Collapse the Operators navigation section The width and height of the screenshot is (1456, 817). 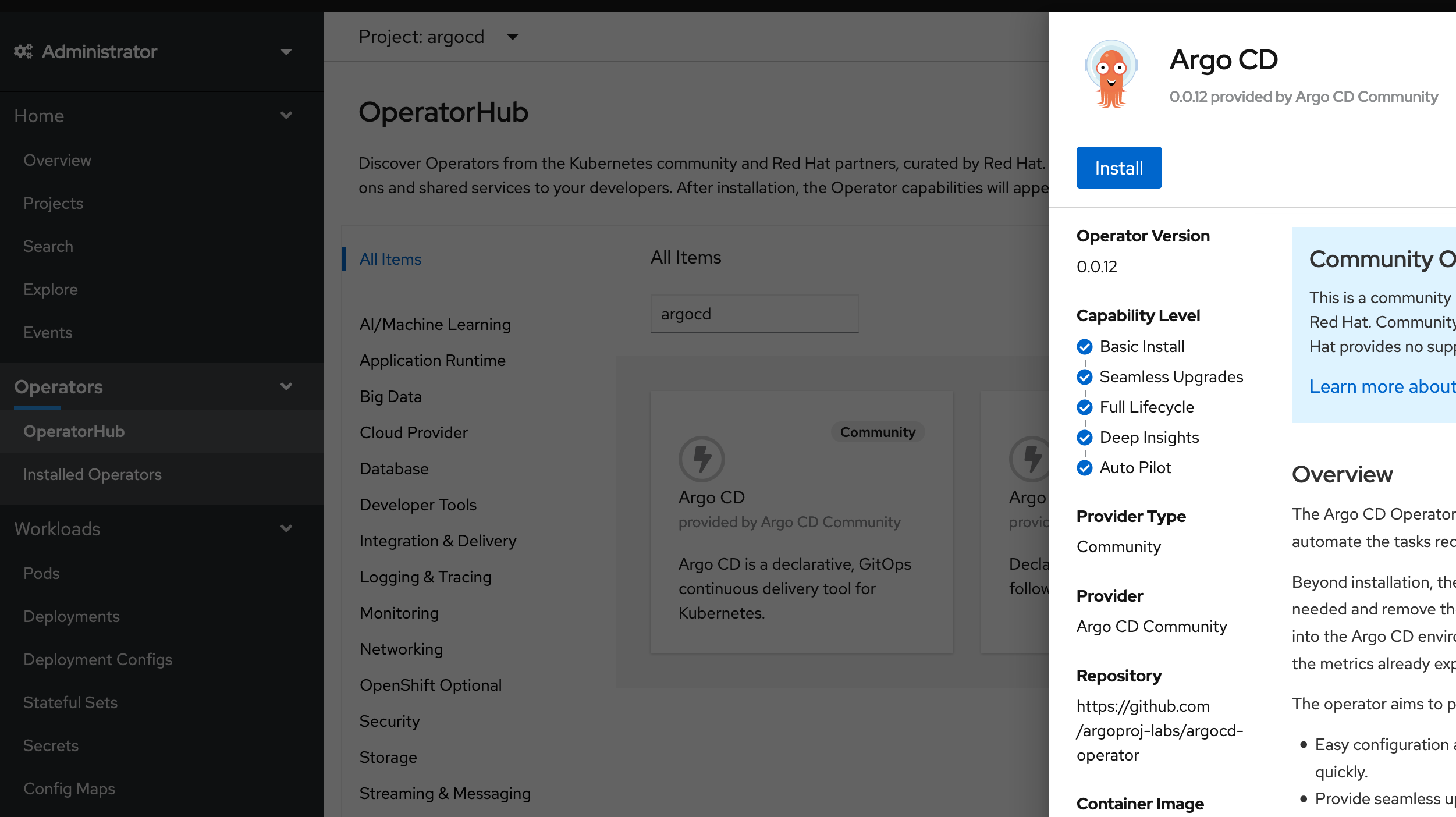pyautogui.click(x=286, y=387)
